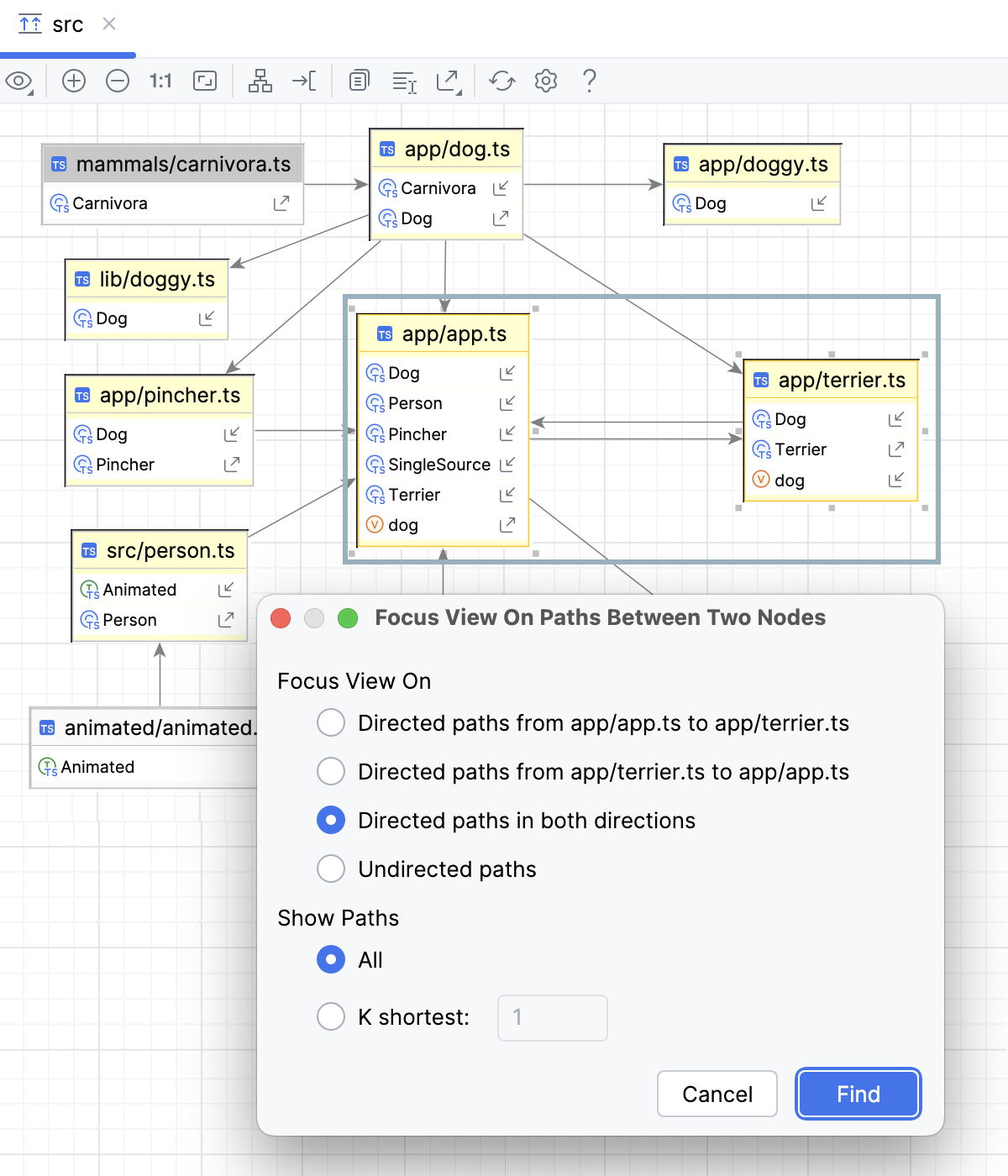
Task: Select All under Show Paths
Action: click(331, 959)
